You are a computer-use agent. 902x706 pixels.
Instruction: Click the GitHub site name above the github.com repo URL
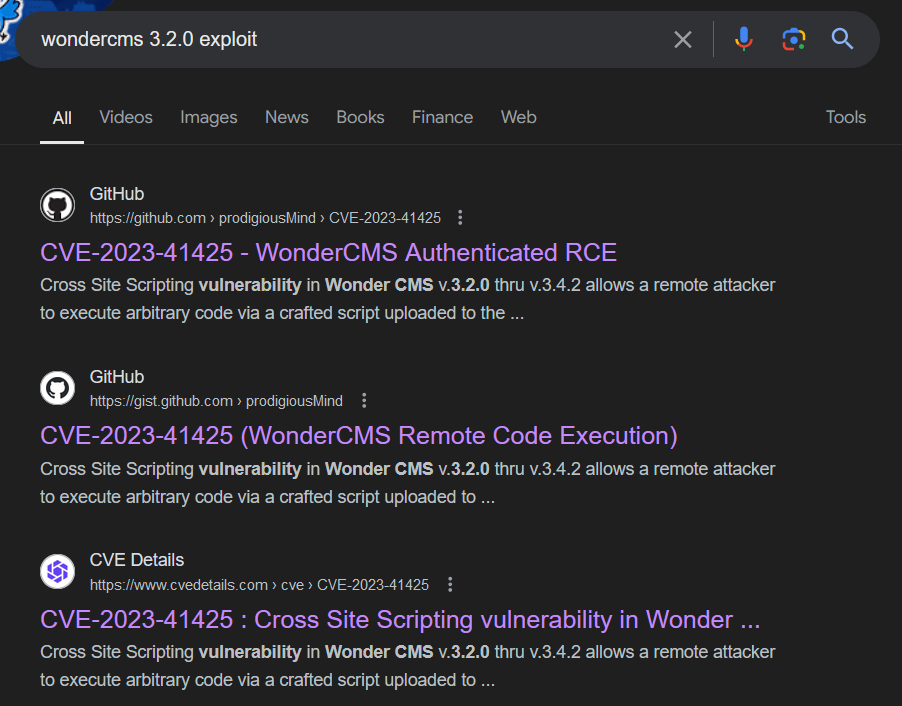coord(117,194)
